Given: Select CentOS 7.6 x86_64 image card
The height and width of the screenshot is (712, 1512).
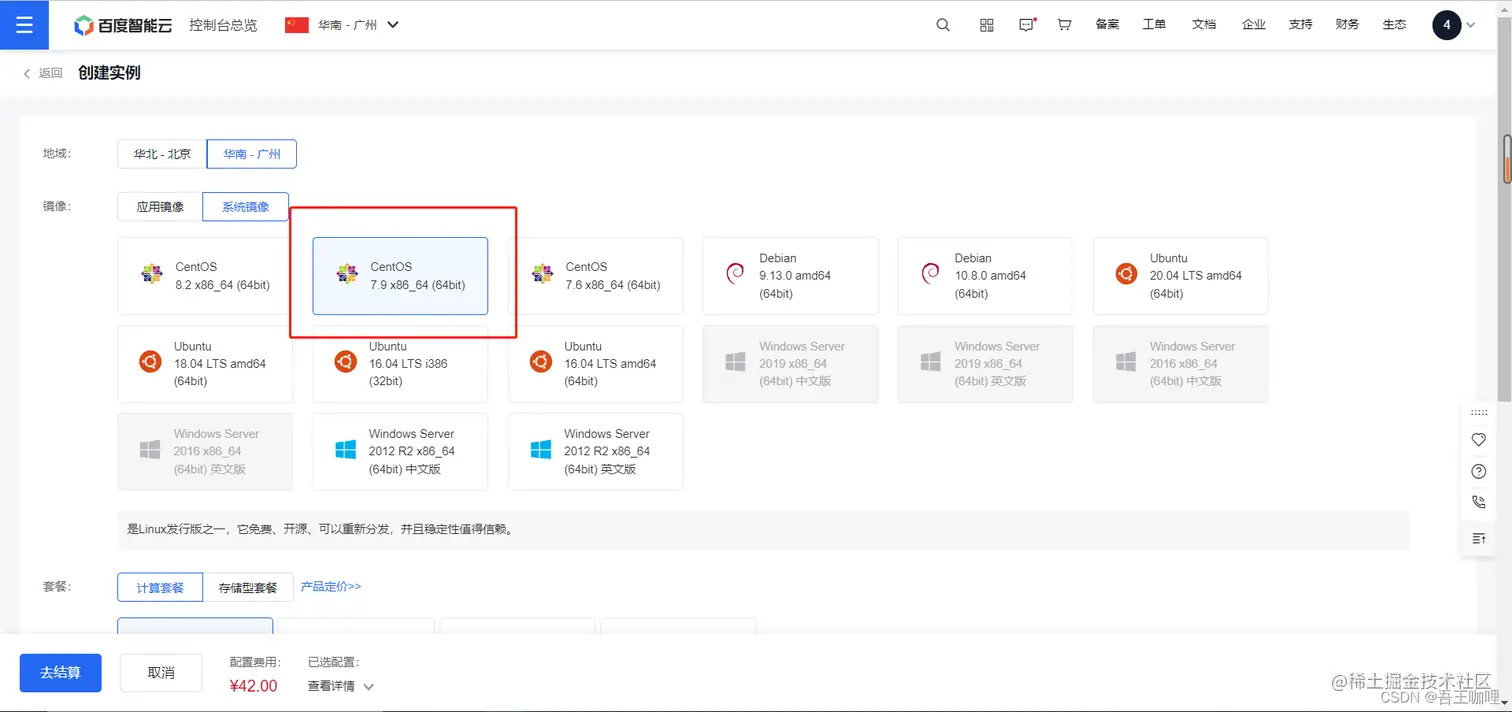Looking at the screenshot, I should pos(595,276).
